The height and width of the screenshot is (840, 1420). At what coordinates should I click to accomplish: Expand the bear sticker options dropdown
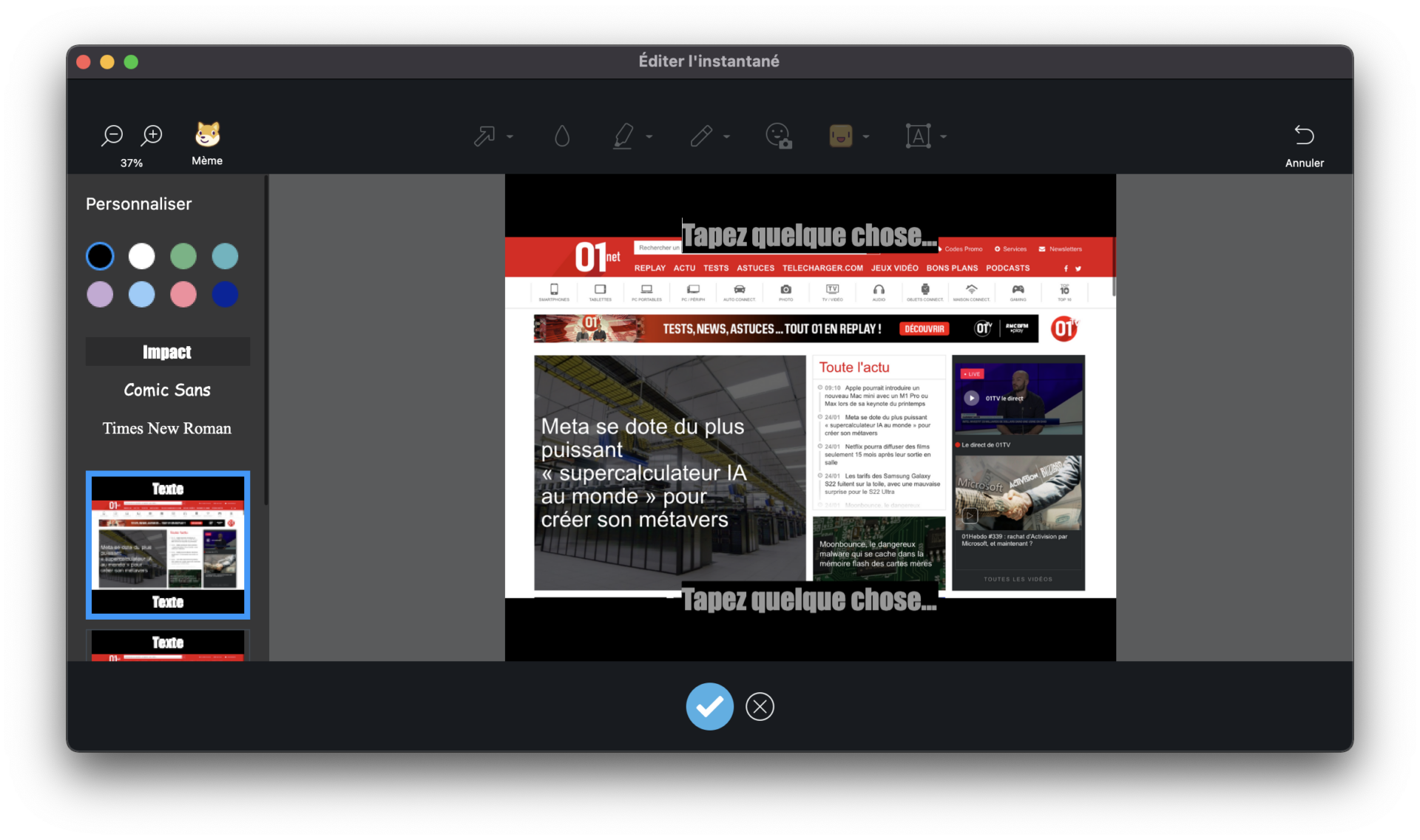click(865, 136)
